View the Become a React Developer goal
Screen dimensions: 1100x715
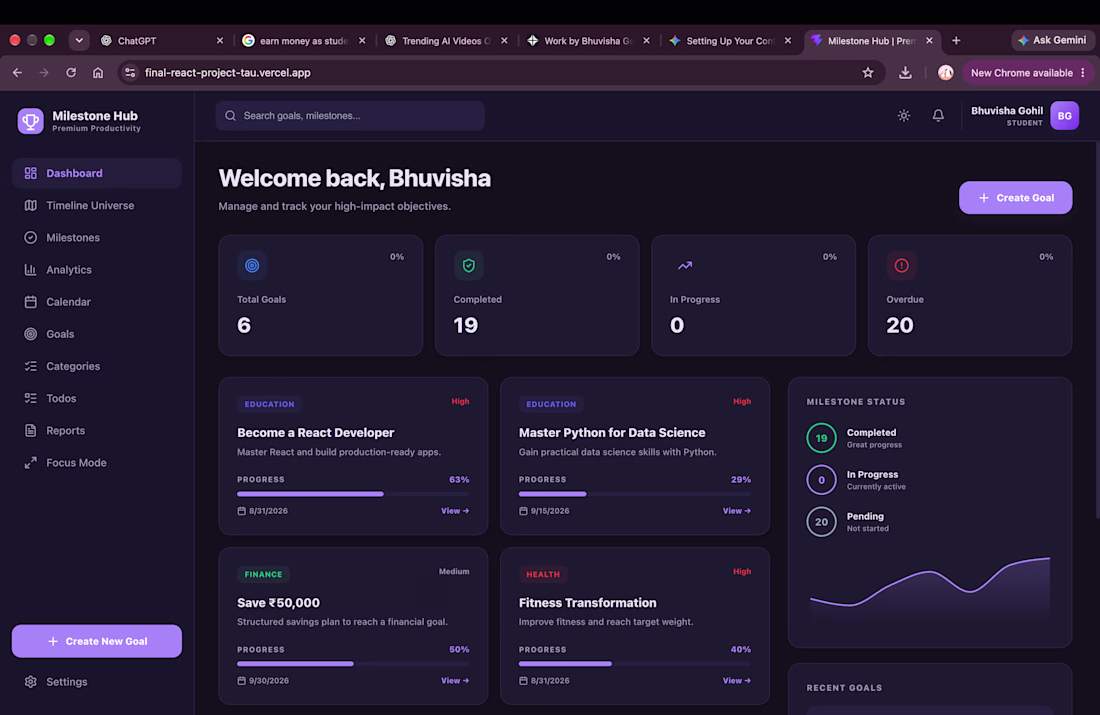tap(455, 512)
